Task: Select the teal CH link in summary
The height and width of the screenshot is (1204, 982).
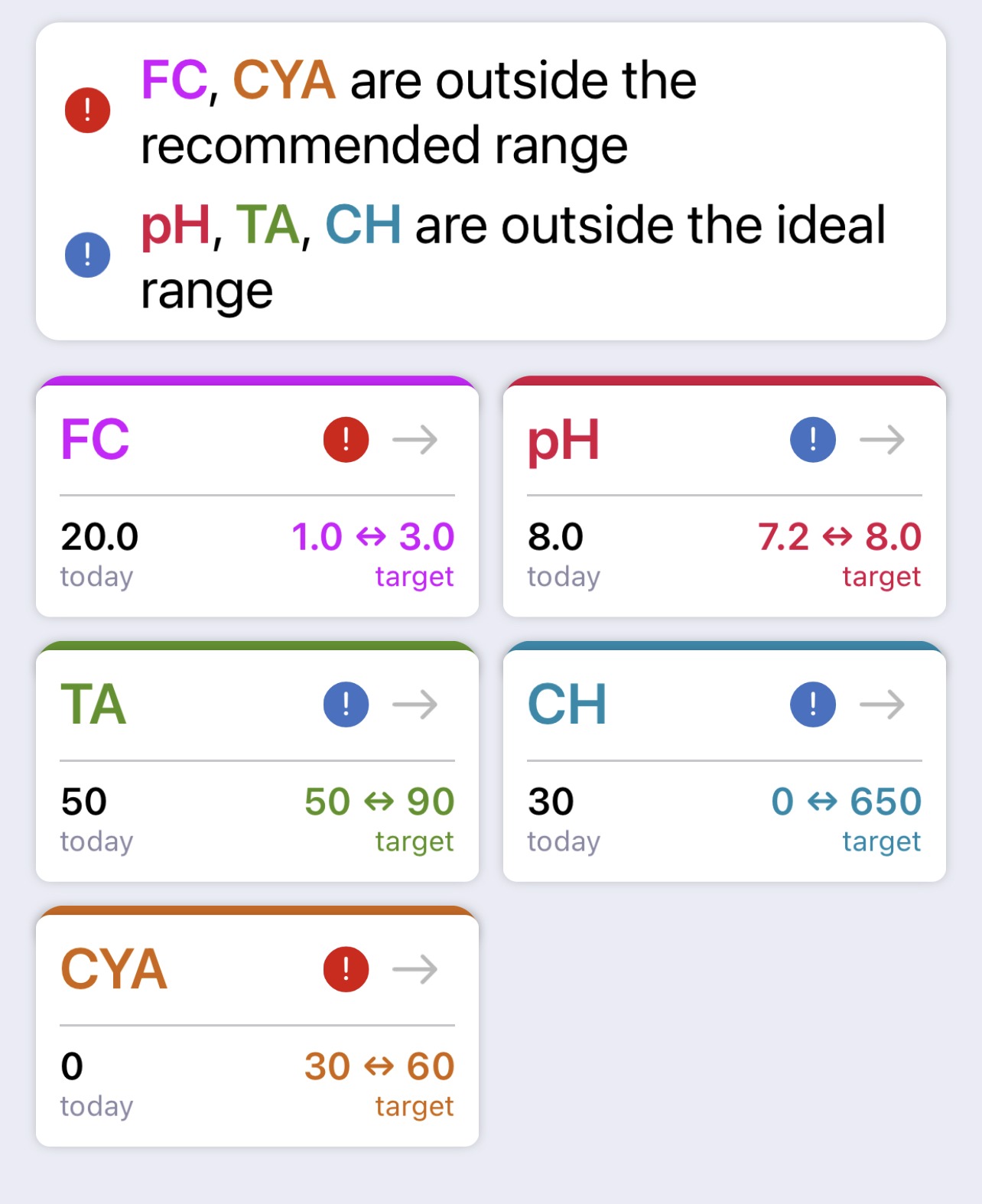Action: tap(363, 225)
